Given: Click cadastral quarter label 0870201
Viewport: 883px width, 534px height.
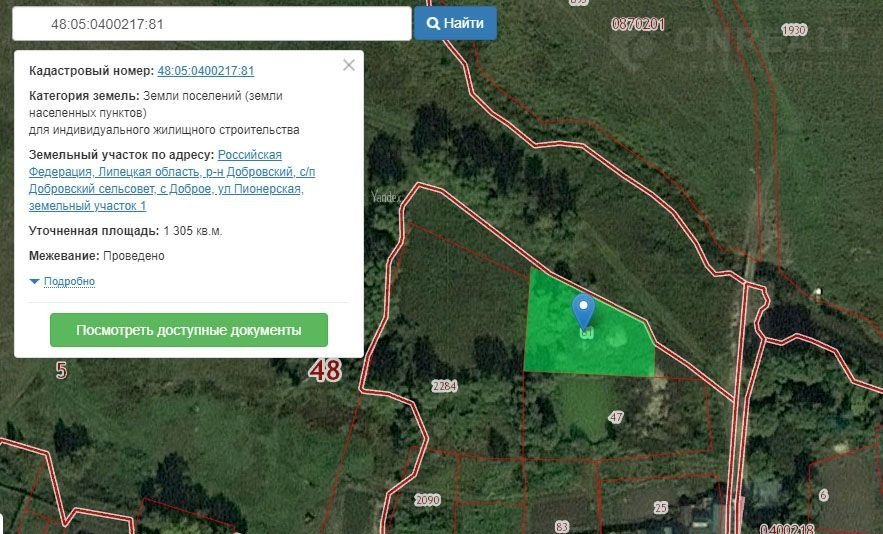Looking at the screenshot, I should (638, 24).
